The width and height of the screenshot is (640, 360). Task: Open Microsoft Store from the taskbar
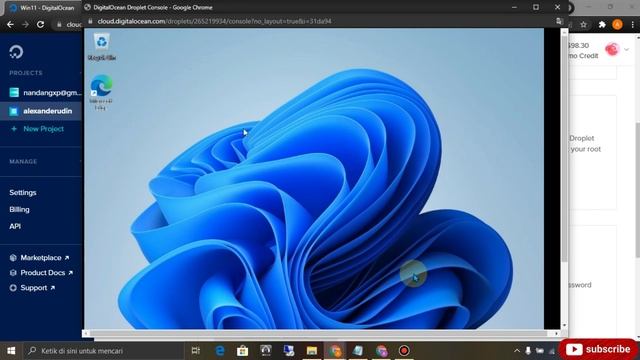coord(242,351)
